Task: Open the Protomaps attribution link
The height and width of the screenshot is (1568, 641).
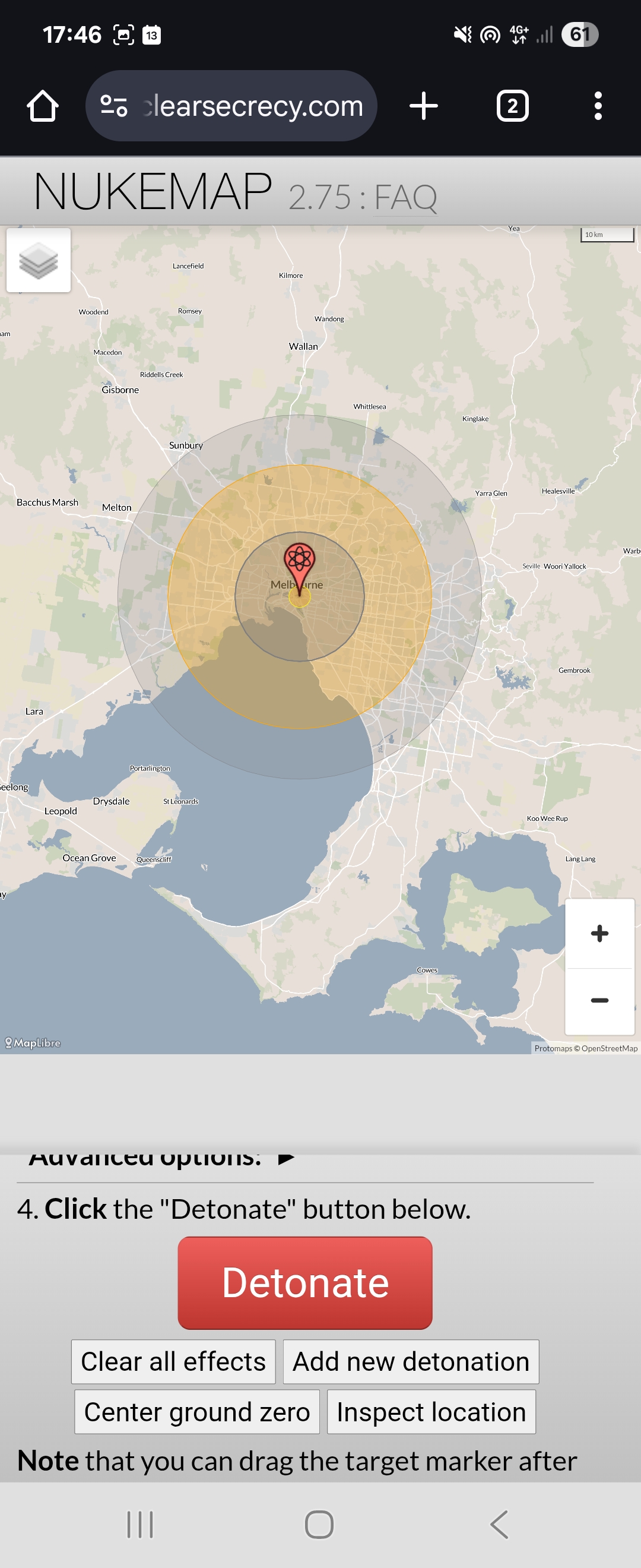Action: [x=553, y=1048]
